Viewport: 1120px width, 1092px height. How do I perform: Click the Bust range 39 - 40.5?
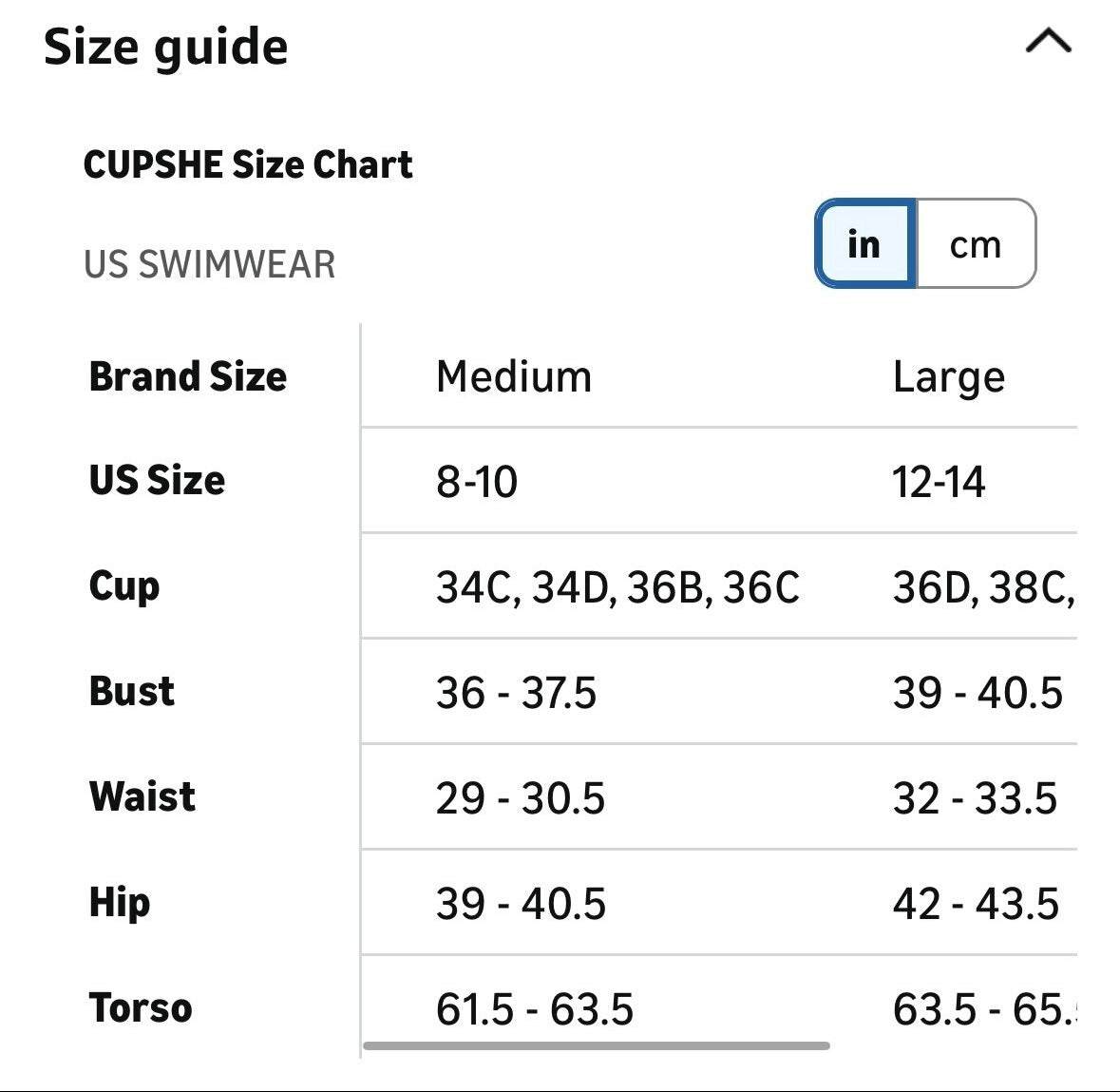pyautogui.click(x=978, y=693)
